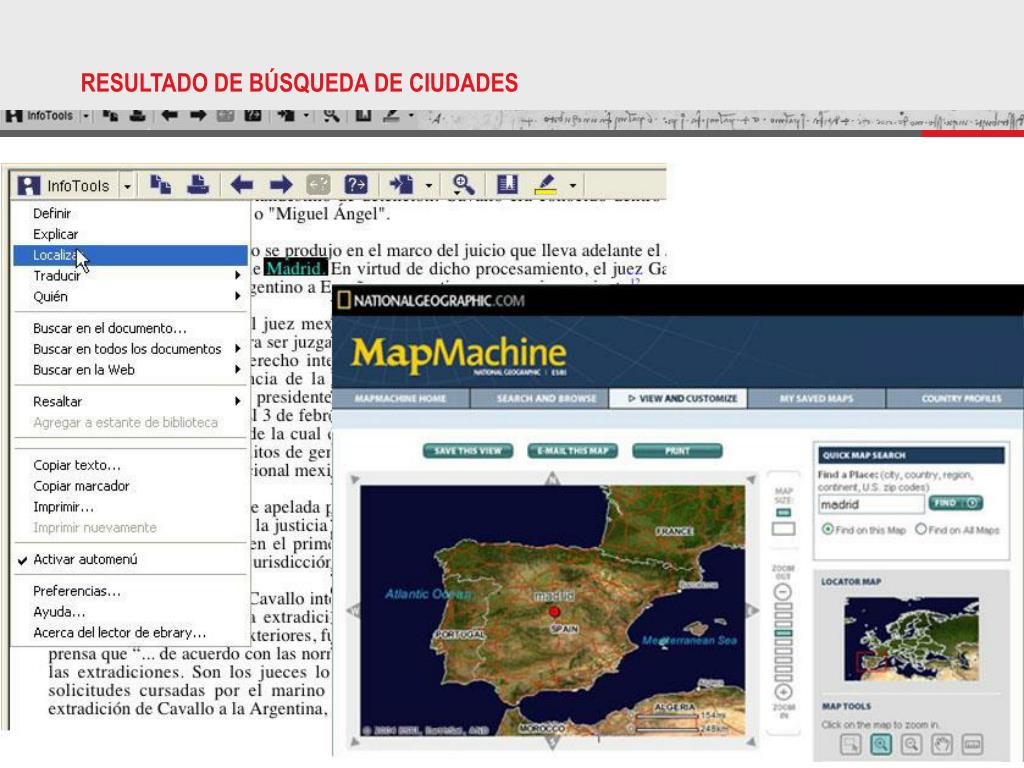The image size is (1024, 768).
Task: Select the Find on All Maps radio button
Action: pyautogui.click(x=921, y=529)
